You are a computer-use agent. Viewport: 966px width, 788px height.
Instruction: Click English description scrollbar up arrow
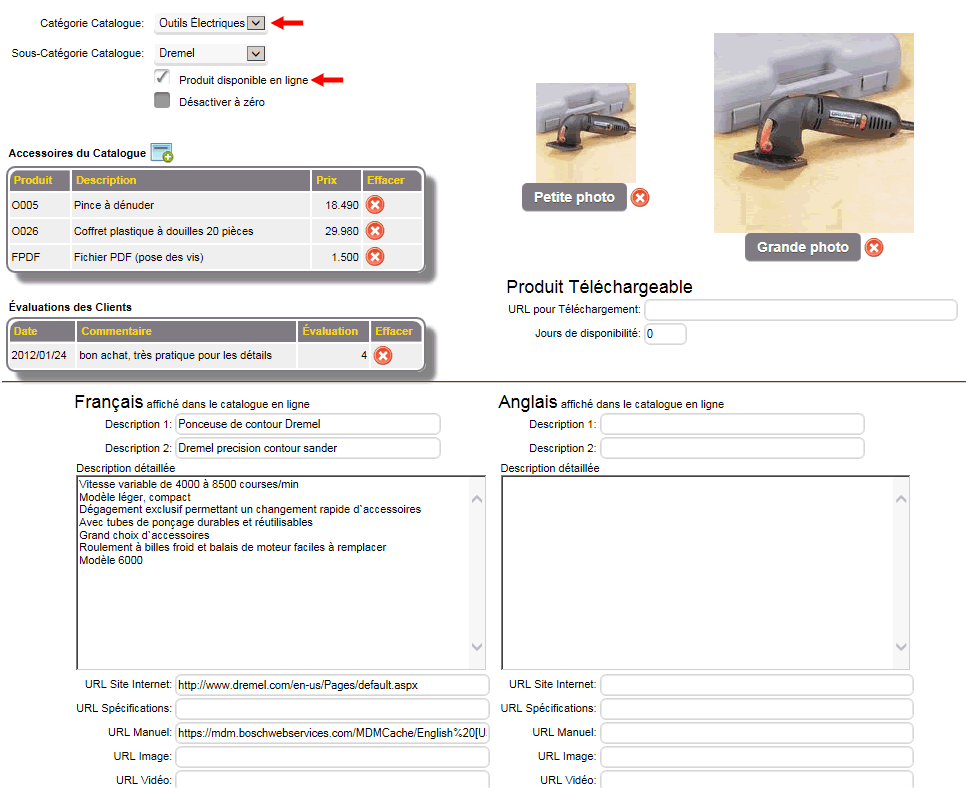point(901,499)
